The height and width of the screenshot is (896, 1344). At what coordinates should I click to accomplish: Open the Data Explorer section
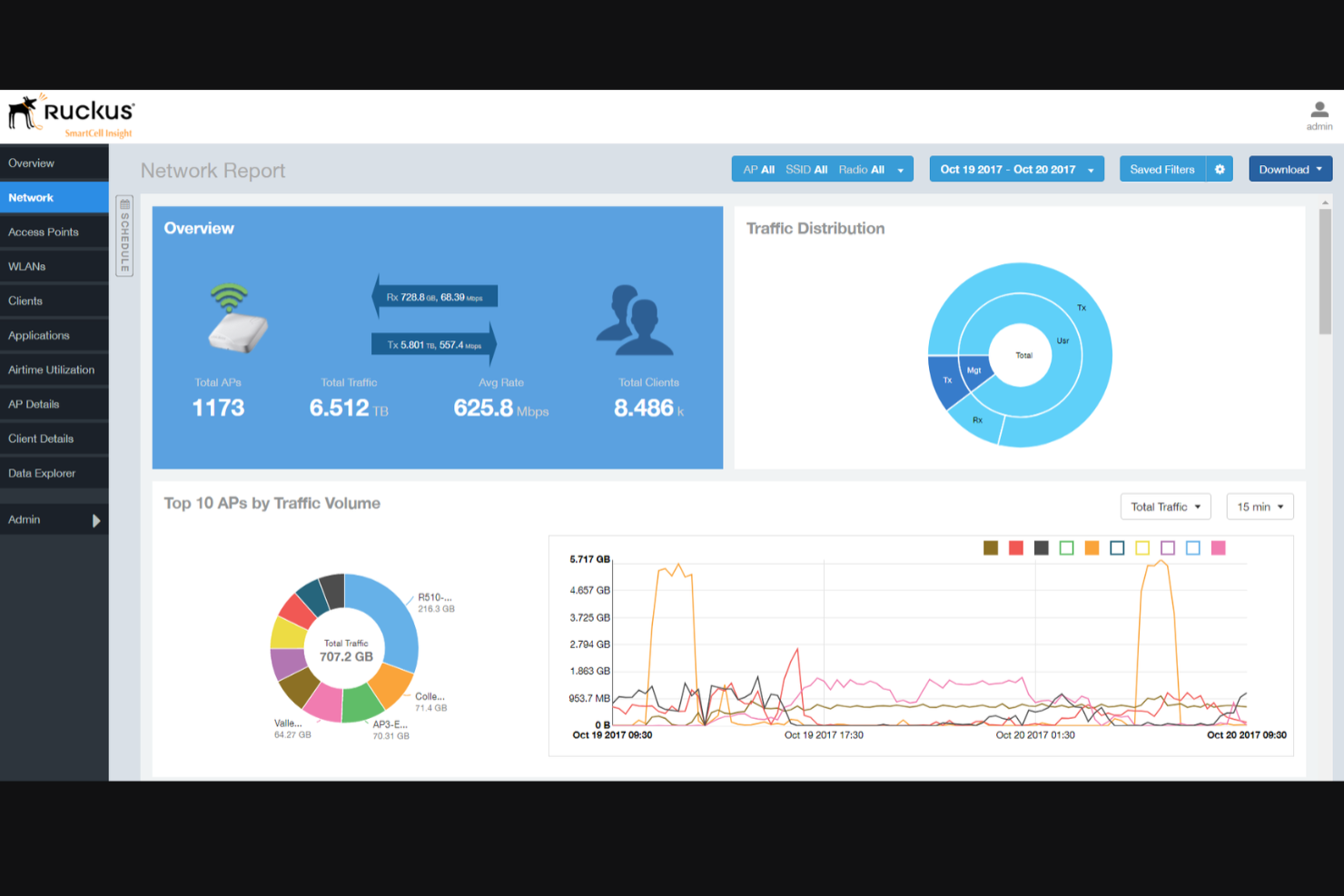pyautogui.click(x=41, y=473)
